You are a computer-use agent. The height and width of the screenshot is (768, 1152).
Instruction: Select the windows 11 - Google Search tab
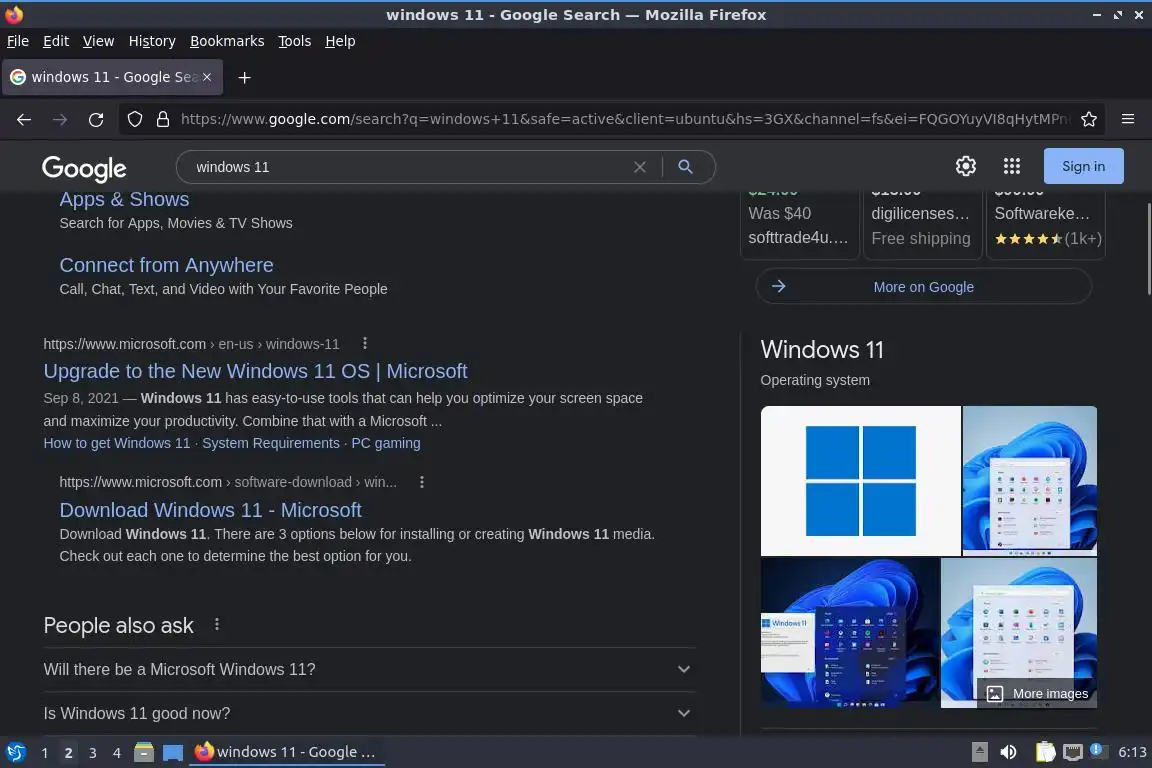[112, 77]
